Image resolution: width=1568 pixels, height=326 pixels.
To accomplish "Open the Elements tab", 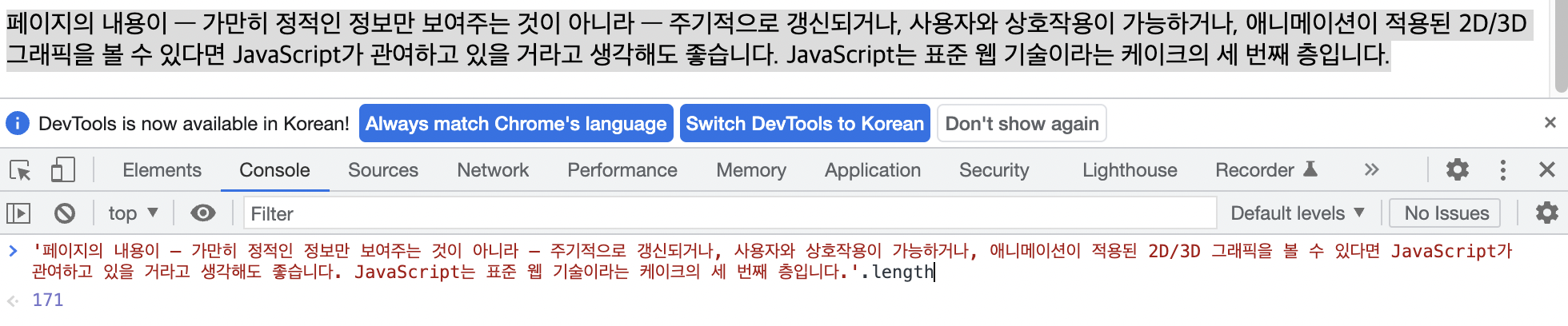I will 162,170.
